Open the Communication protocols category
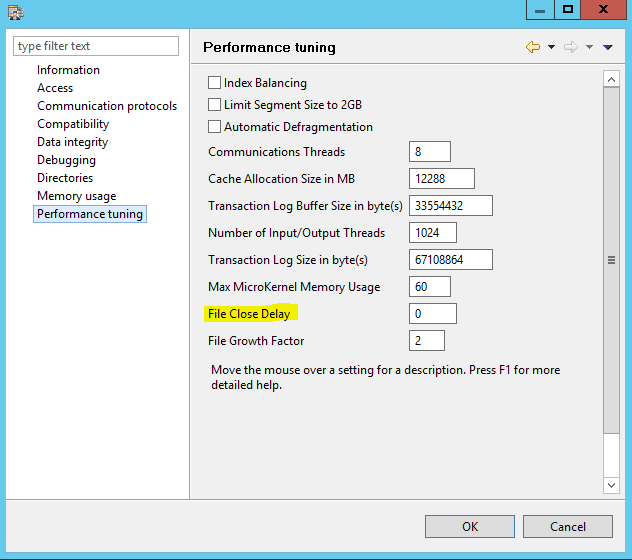This screenshot has width=632, height=560. 107,106
